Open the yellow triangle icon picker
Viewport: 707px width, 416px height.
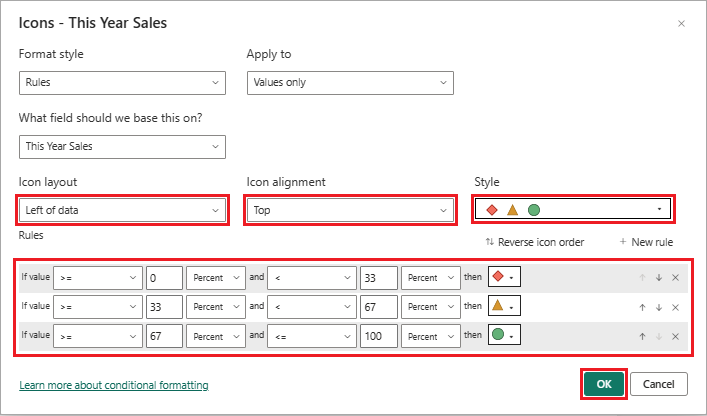tap(504, 305)
